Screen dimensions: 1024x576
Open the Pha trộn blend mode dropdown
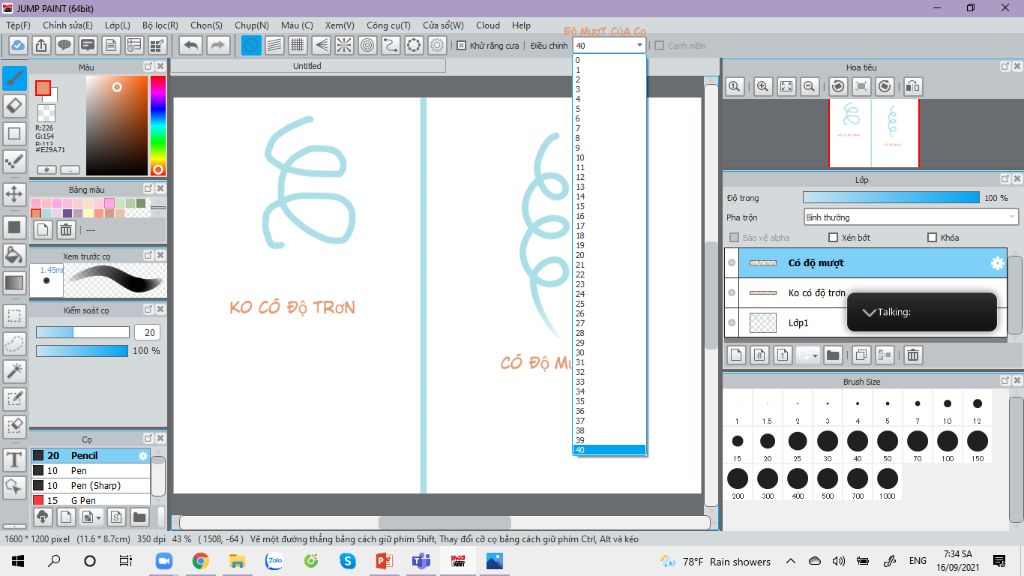click(910, 217)
